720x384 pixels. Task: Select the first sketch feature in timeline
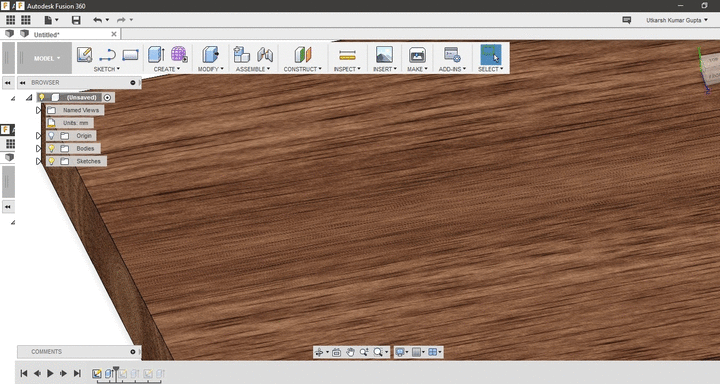pos(96,374)
